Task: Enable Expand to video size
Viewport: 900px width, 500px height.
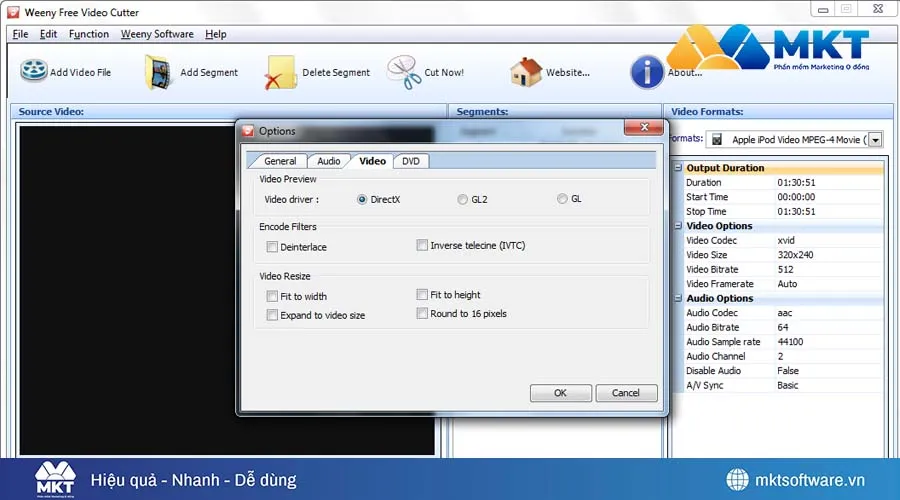Action: [272, 315]
